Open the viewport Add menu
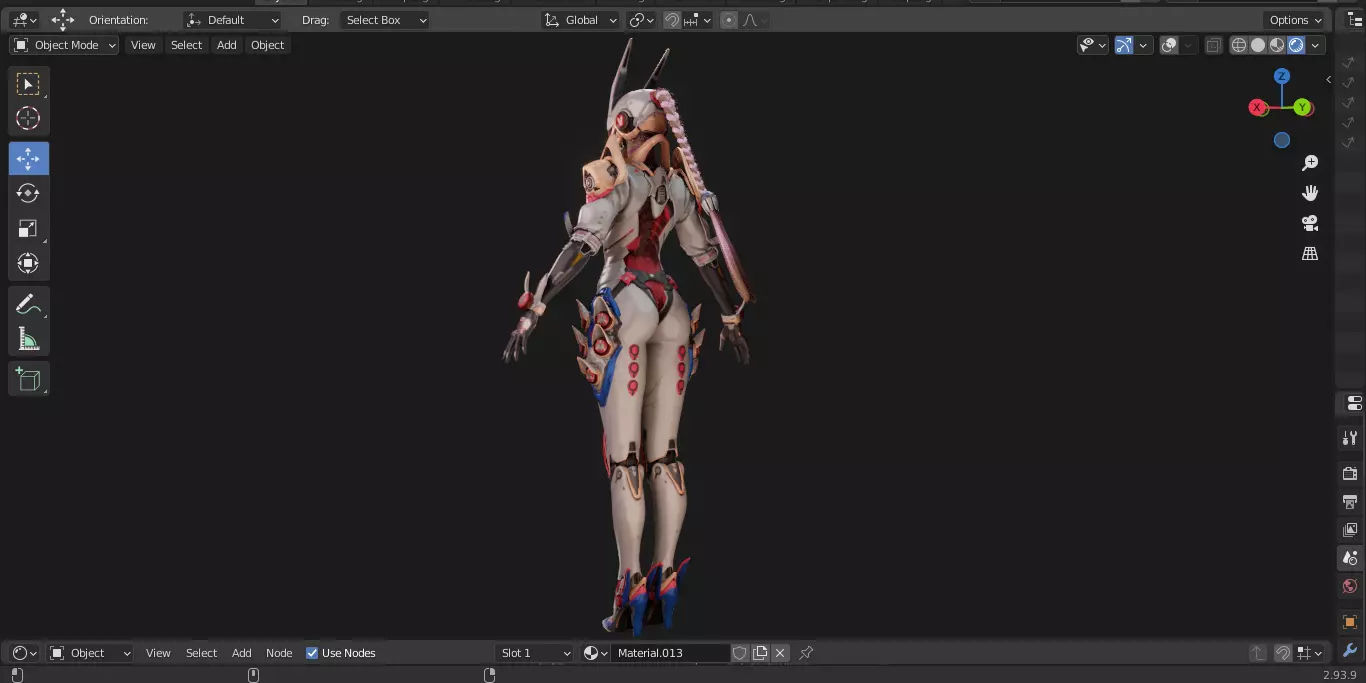This screenshot has width=1366, height=683. (x=227, y=45)
